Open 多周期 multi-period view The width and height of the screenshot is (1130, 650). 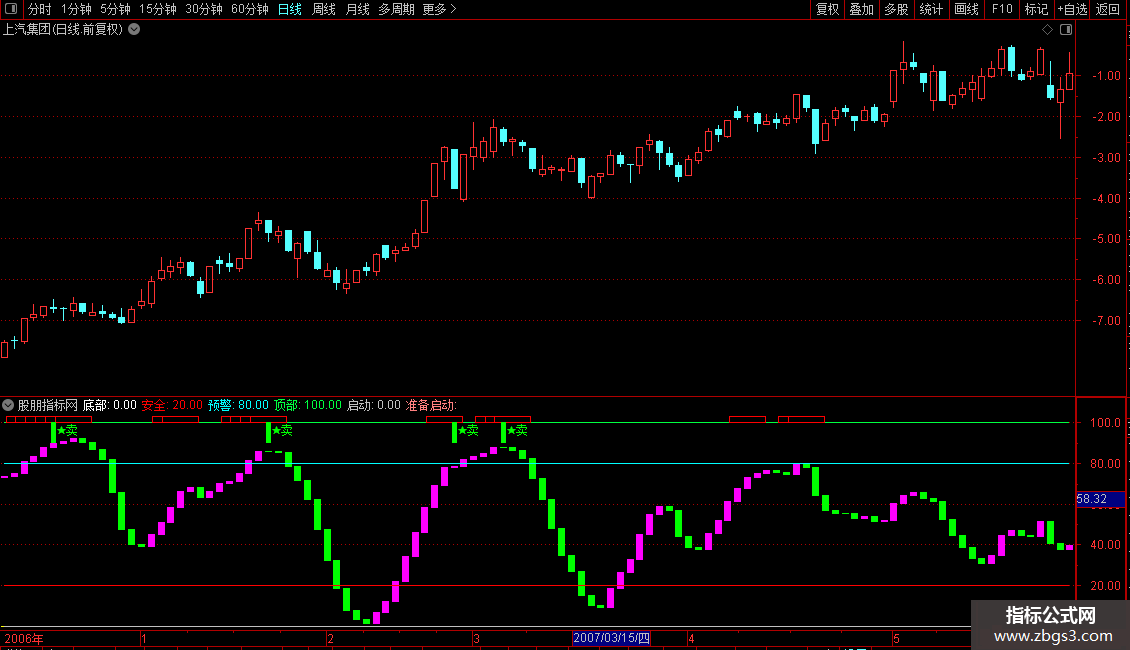point(396,9)
